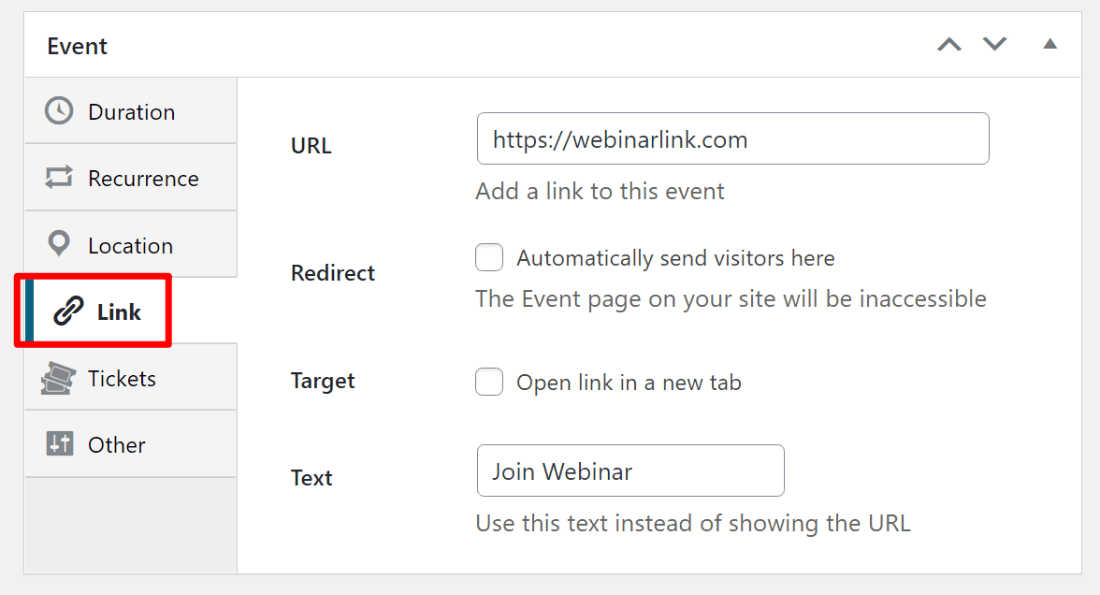Select the highlighted Link tab label

119,312
